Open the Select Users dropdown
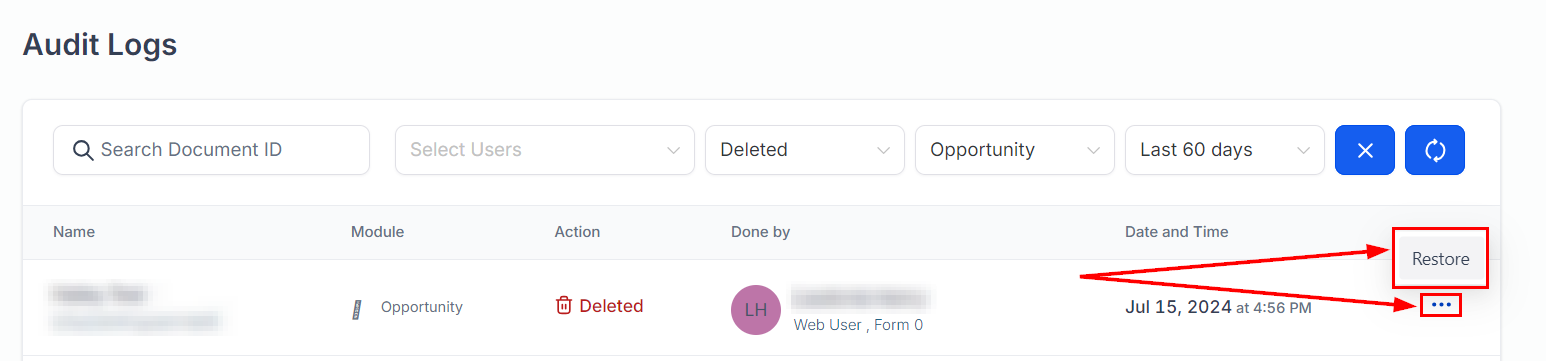Viewport: 1546px width, 361px height. click(x=545, y=150)
